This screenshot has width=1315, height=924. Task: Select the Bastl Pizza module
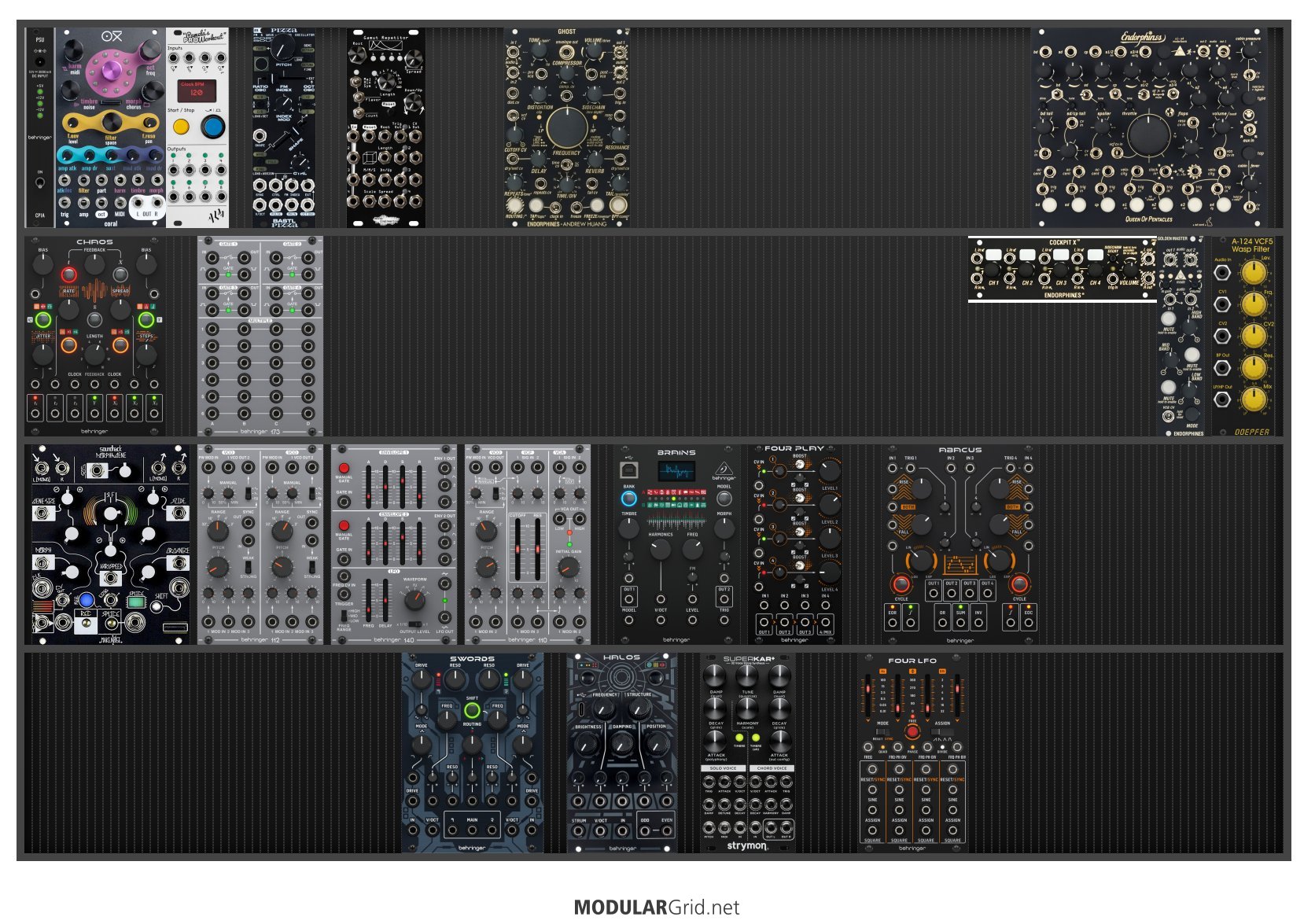(x=284, y=128)
